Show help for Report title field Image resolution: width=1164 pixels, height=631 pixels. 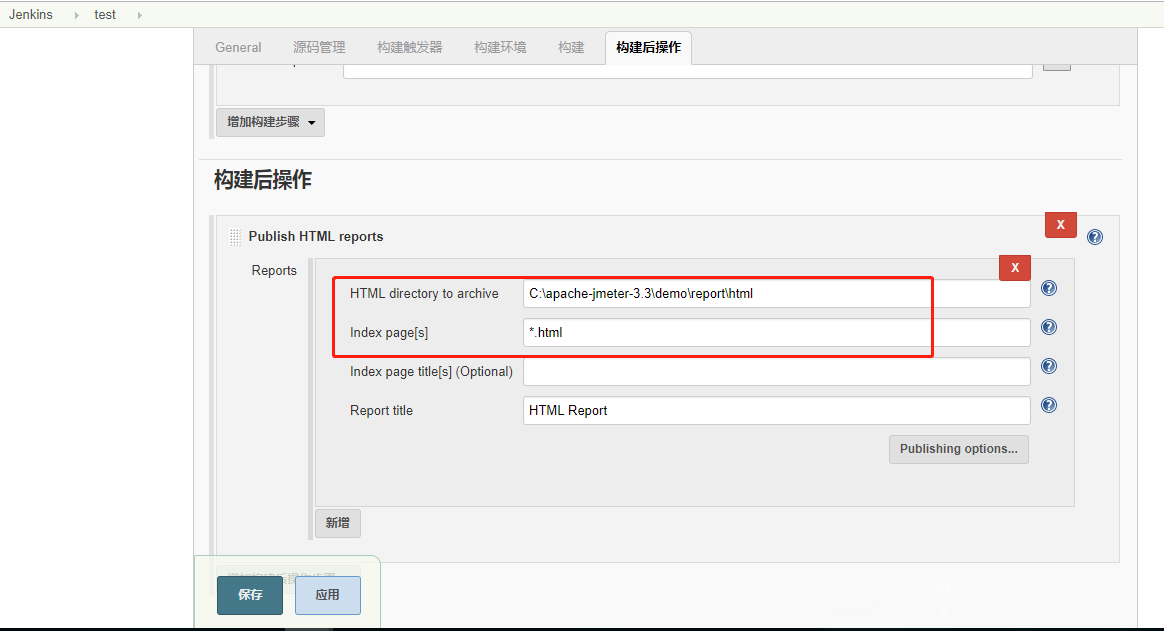pyautogui.click(x=1048, y=405)
